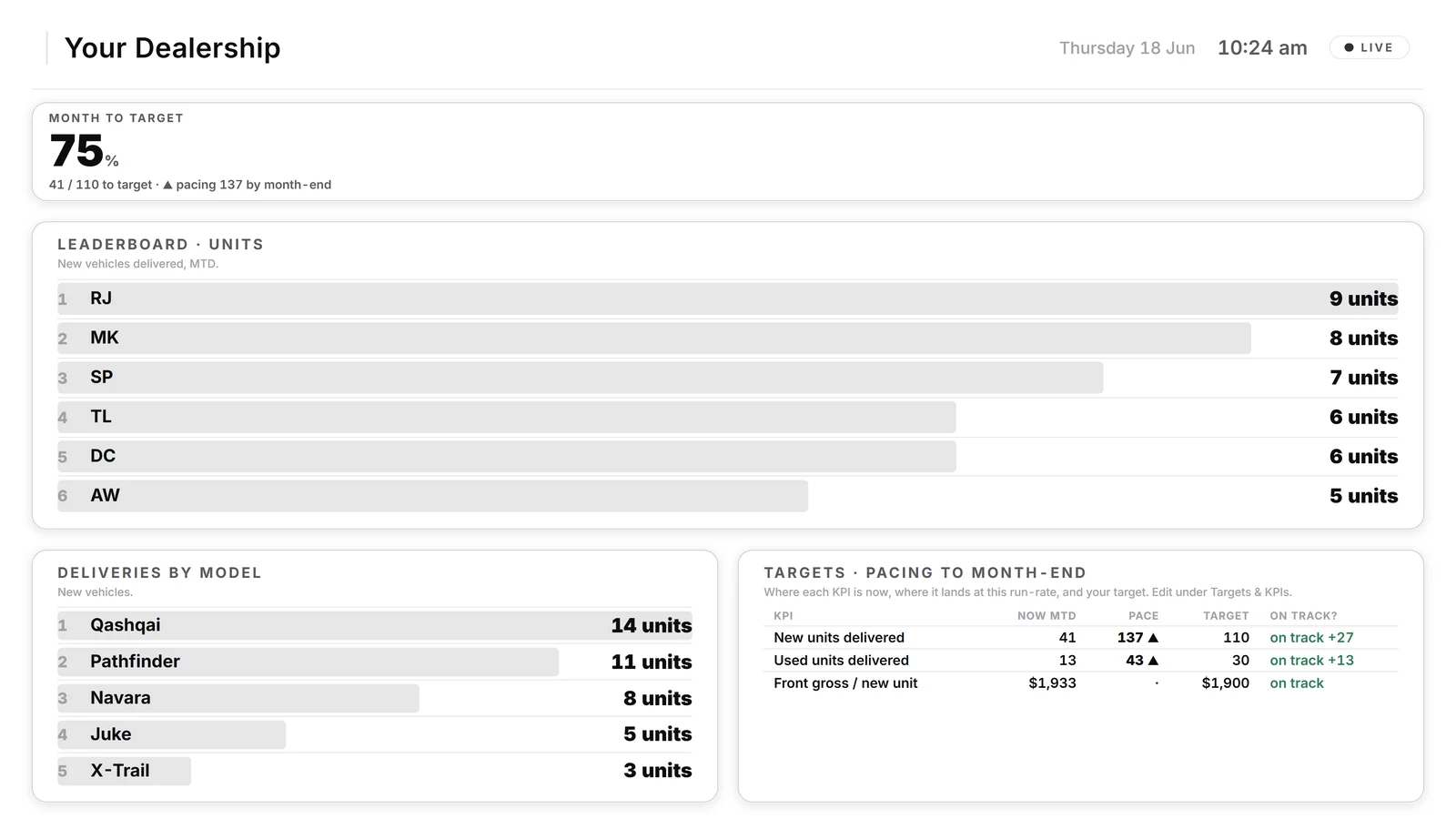Click the LIVE status indicator badge
Image resolution: width=1456 pixels, height=819 pixels.
tap(1369, 47)
